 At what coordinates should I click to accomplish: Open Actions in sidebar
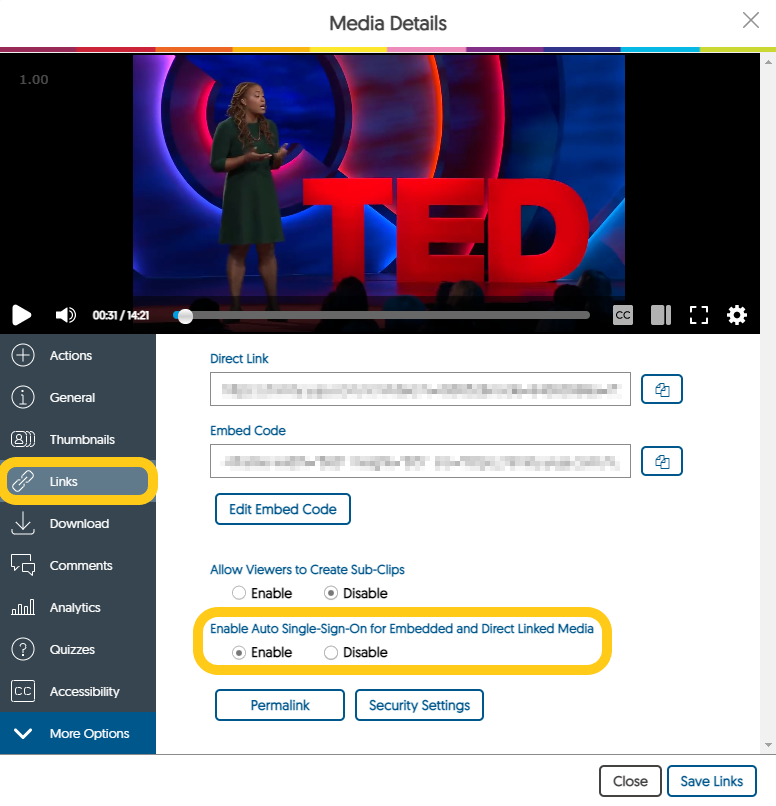click(x=78, y=355)
